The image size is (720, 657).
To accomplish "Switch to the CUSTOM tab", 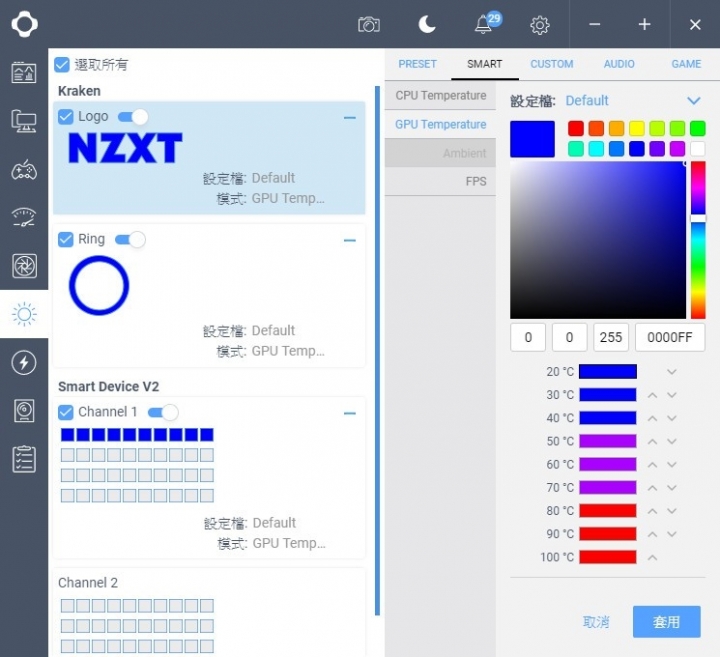I will pyautogui.click(x=551, y=64).
